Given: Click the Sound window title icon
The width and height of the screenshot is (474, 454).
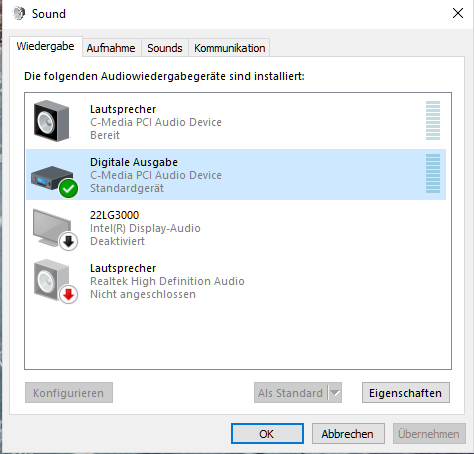Looking at the screenshot, I should 19,14.
